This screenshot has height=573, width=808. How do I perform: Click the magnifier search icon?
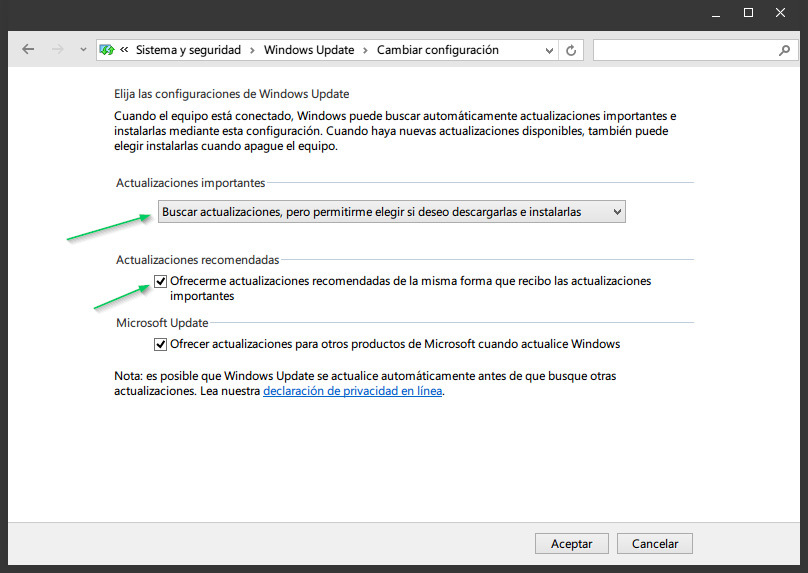pyautogui.click(x=784, y=50)
